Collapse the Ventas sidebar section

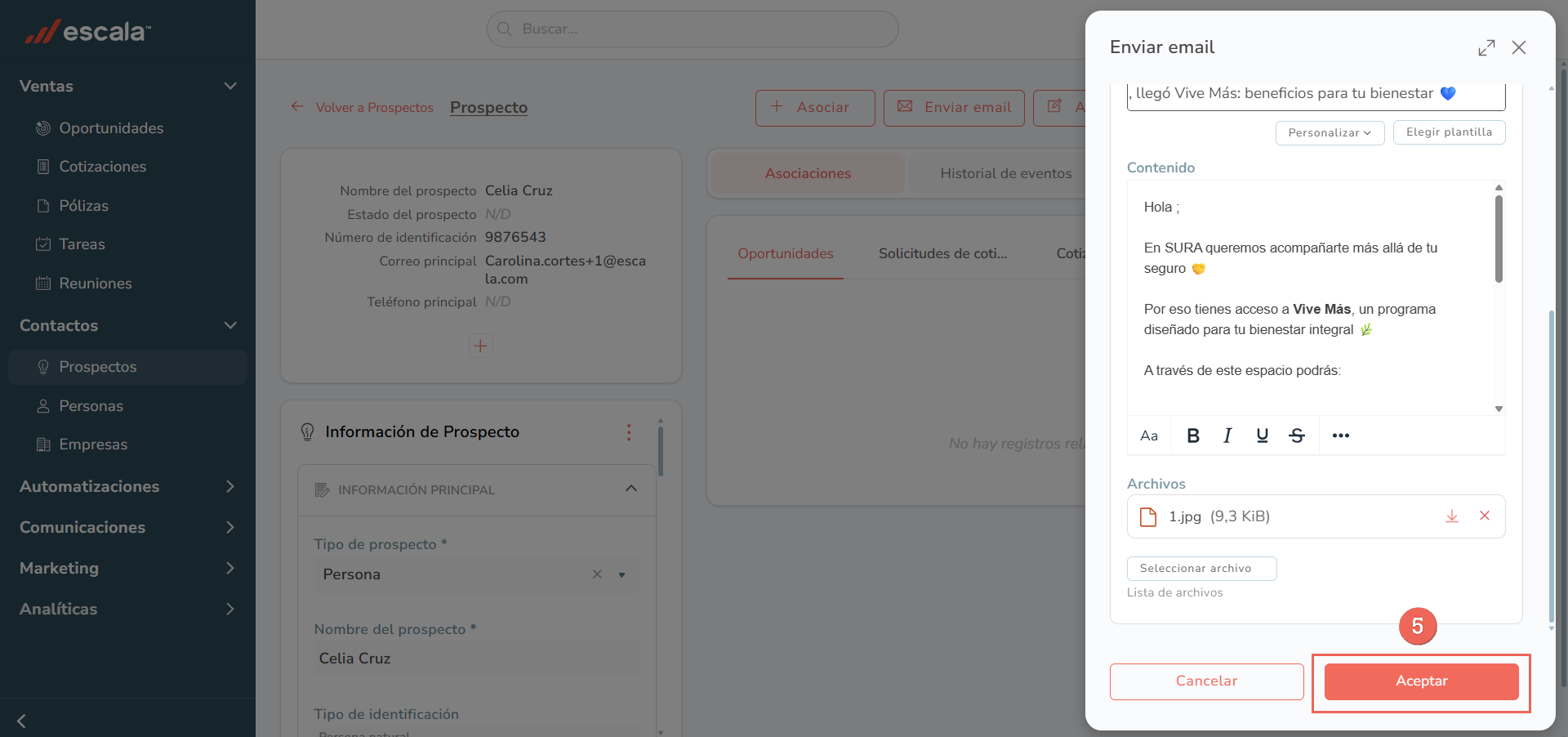(230, 86)
